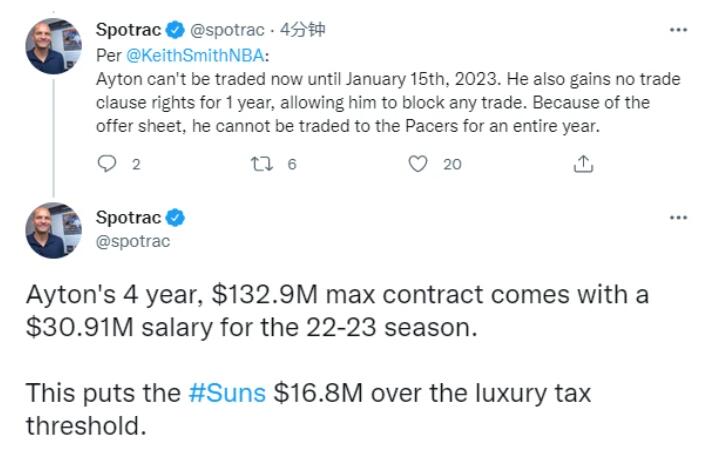This screenshot has width=706, height=449.
Task: Click verified badge beside second Spotrac name
Action: 175,218
